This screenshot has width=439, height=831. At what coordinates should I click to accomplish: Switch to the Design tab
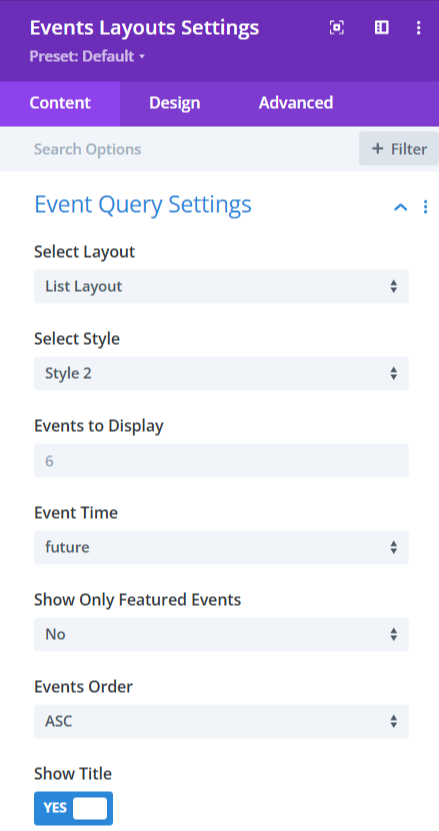pos(174,103)
